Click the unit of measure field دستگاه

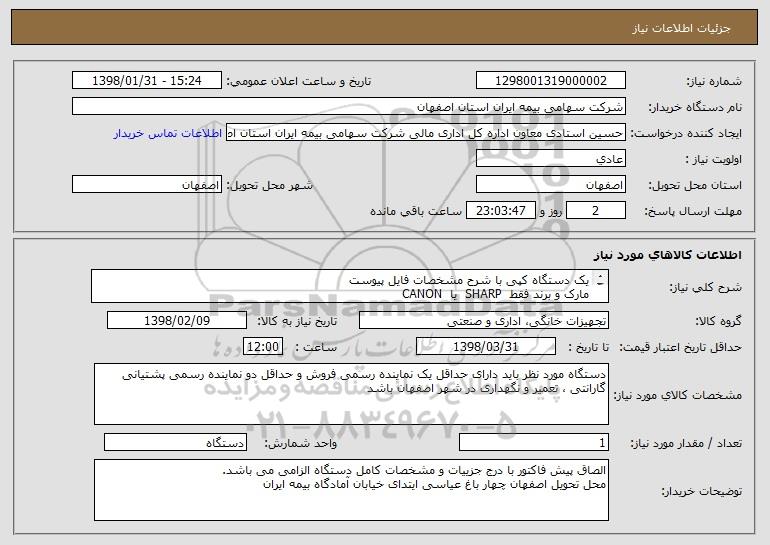(x=175, y=443)
